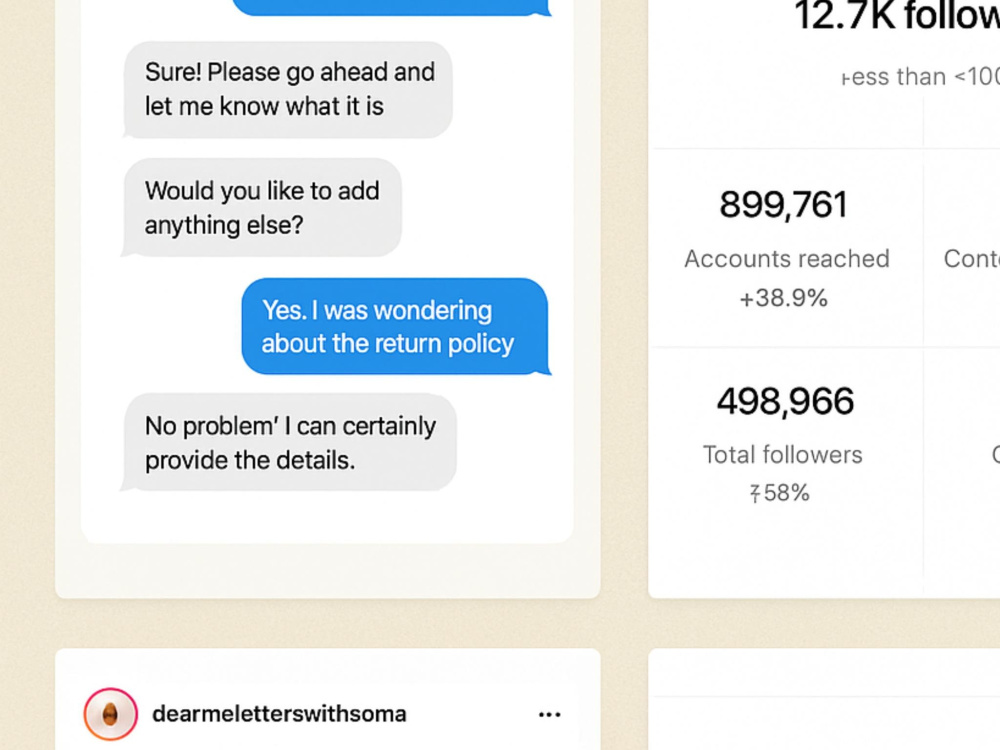Click the partially visible Cont stat label
This screenshot has height=750, width=1000.
[x=971, y=258]
